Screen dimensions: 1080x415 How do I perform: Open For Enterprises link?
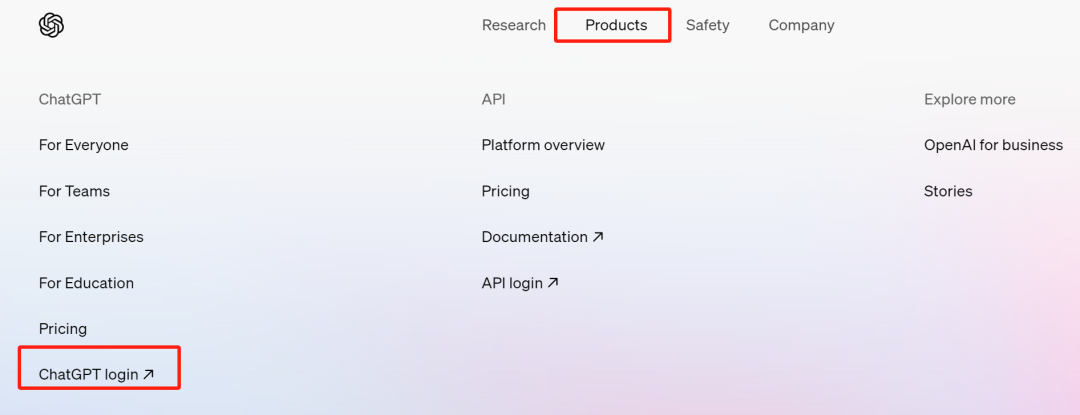click(91, 237)
